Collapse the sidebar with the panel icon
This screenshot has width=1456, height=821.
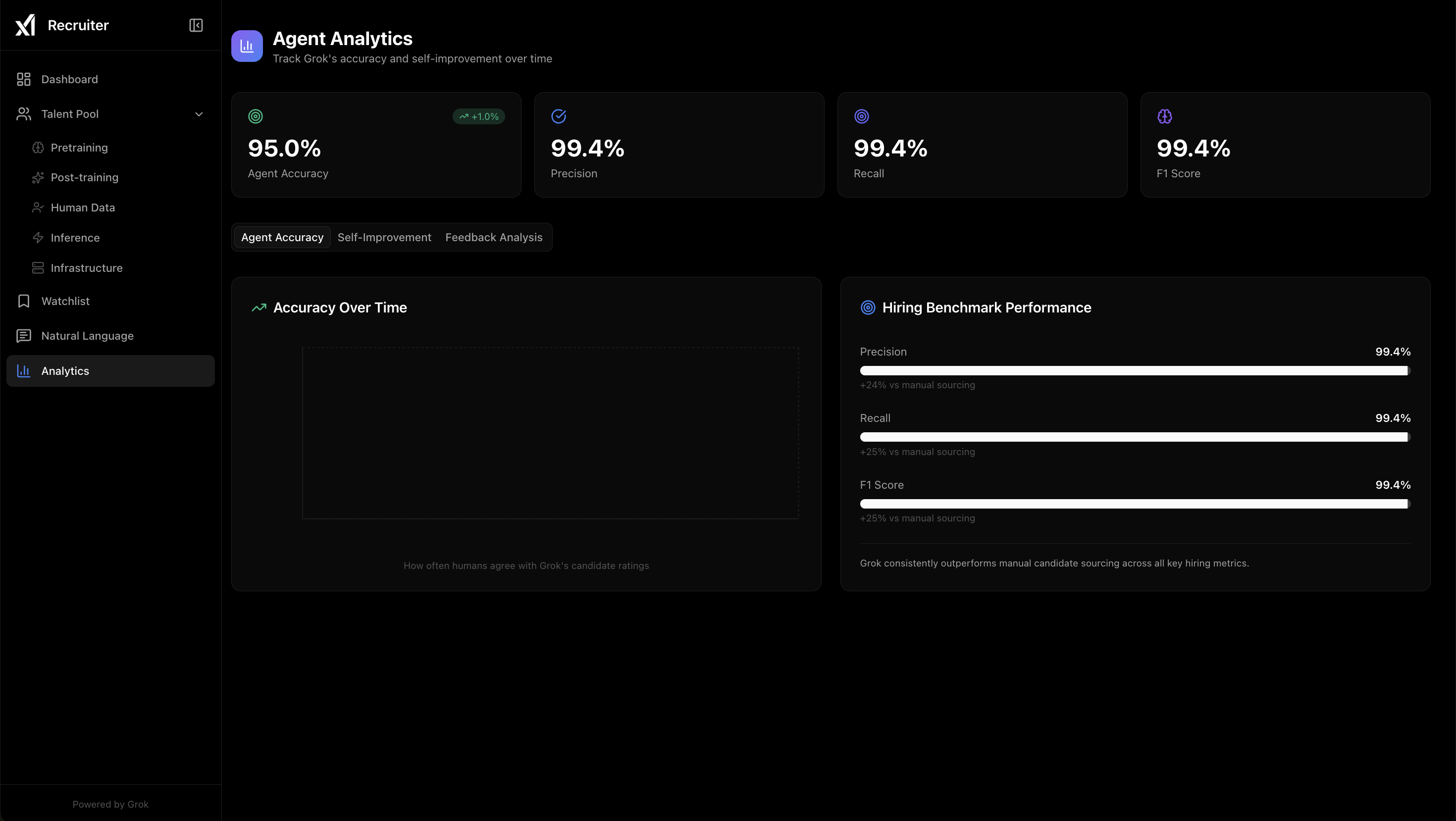[196, 25]
